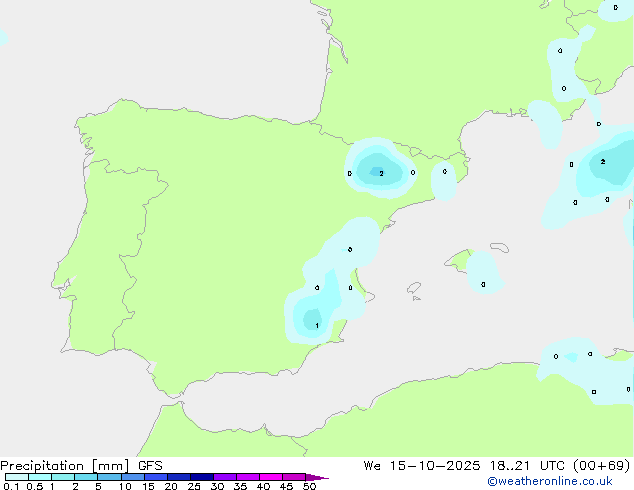This screenshot has height=490, width=634.
Task: Click the '0.1' legend scale label
Action: tap(11, 486)
